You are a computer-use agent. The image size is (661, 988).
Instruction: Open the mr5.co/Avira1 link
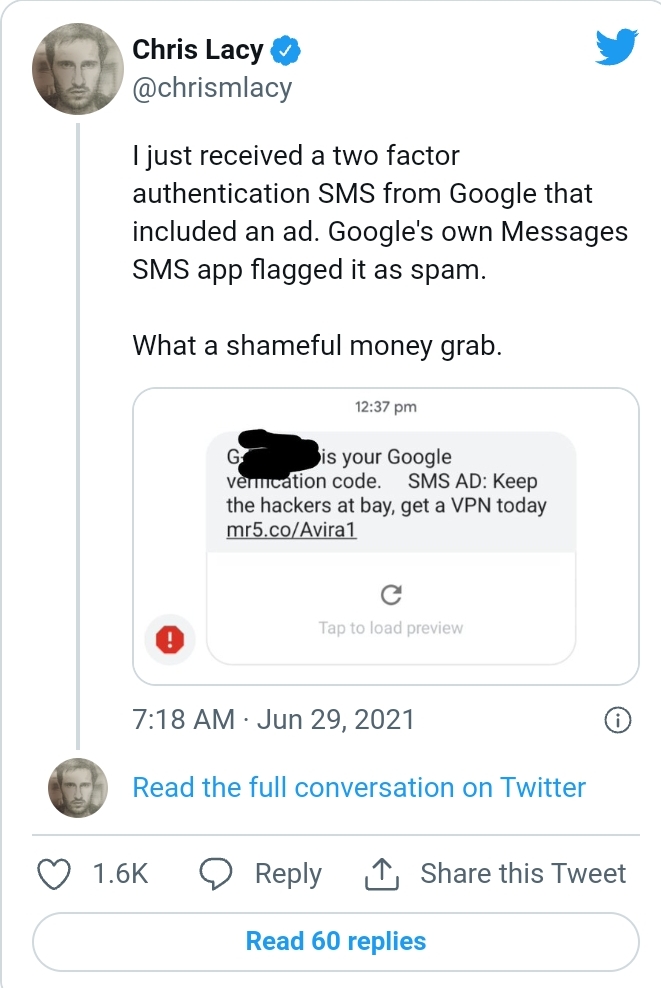[292, 529]
